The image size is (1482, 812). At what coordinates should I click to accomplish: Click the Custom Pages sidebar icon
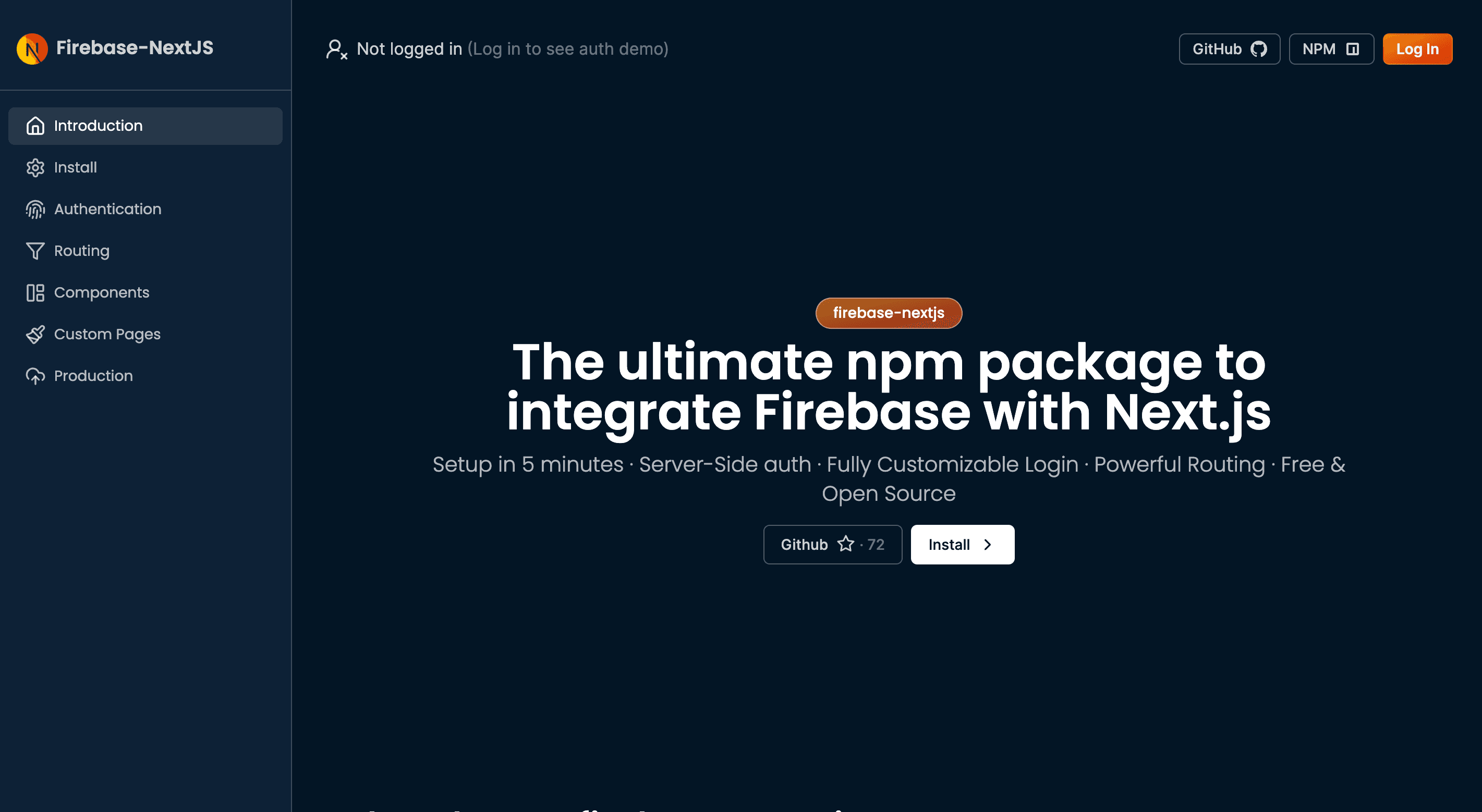coord(34,334)
